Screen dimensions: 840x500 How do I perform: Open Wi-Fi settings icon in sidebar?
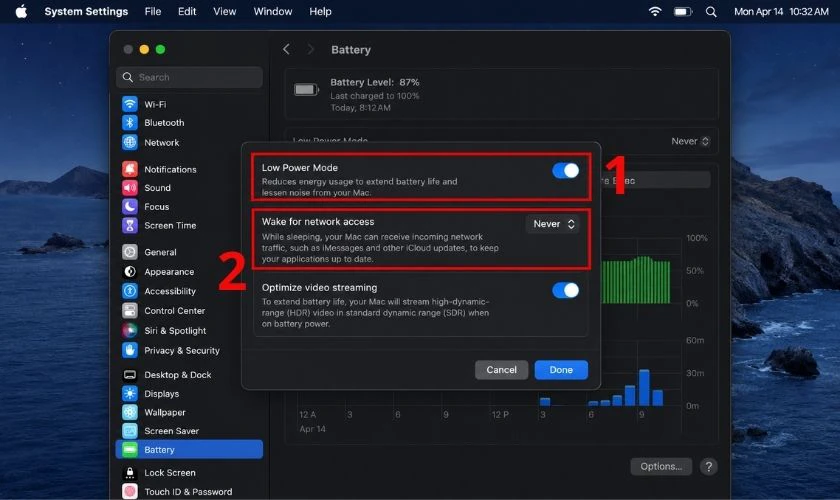coord(130,104)
